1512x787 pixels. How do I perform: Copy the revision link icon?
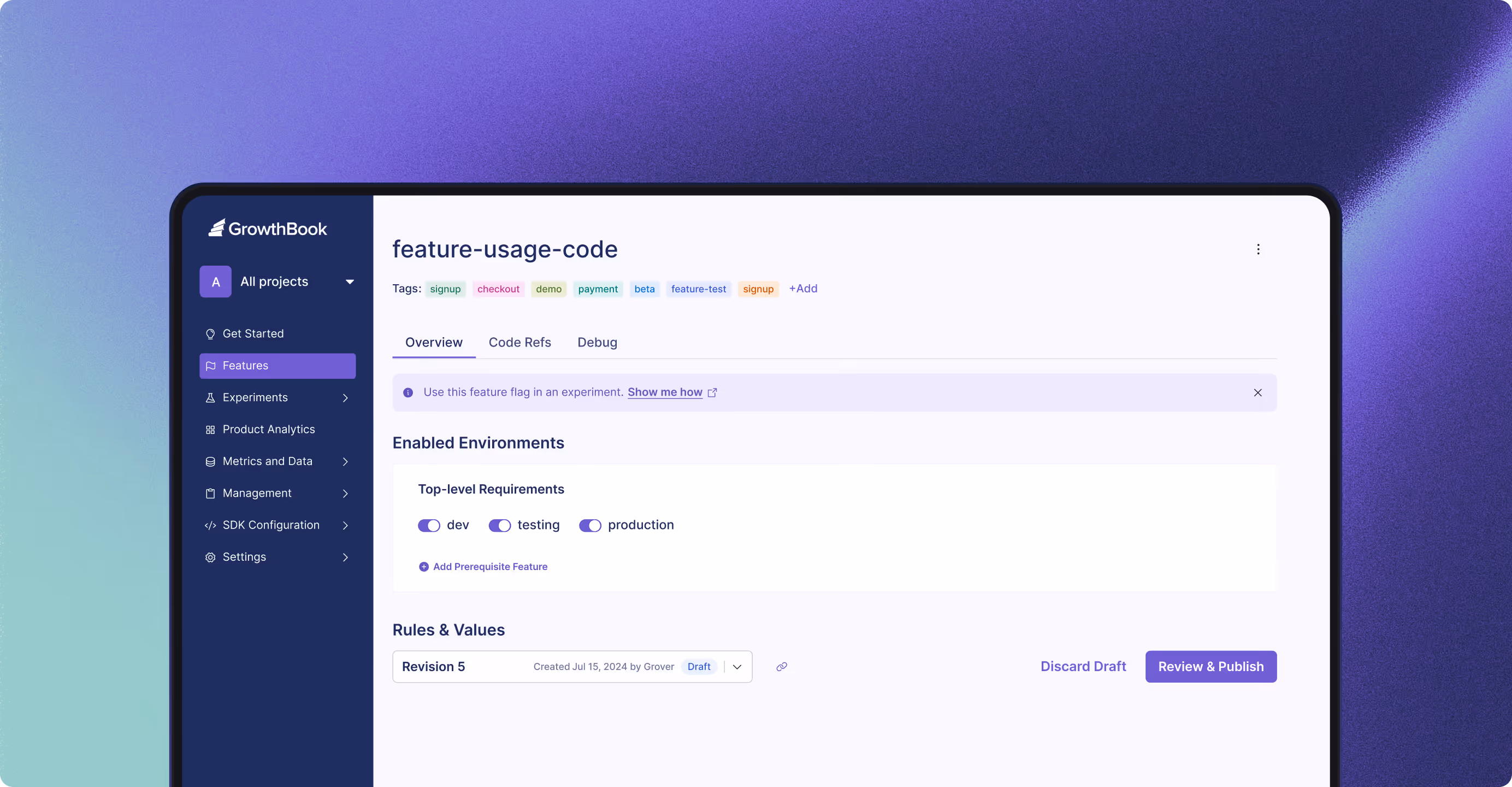[781, 667]
